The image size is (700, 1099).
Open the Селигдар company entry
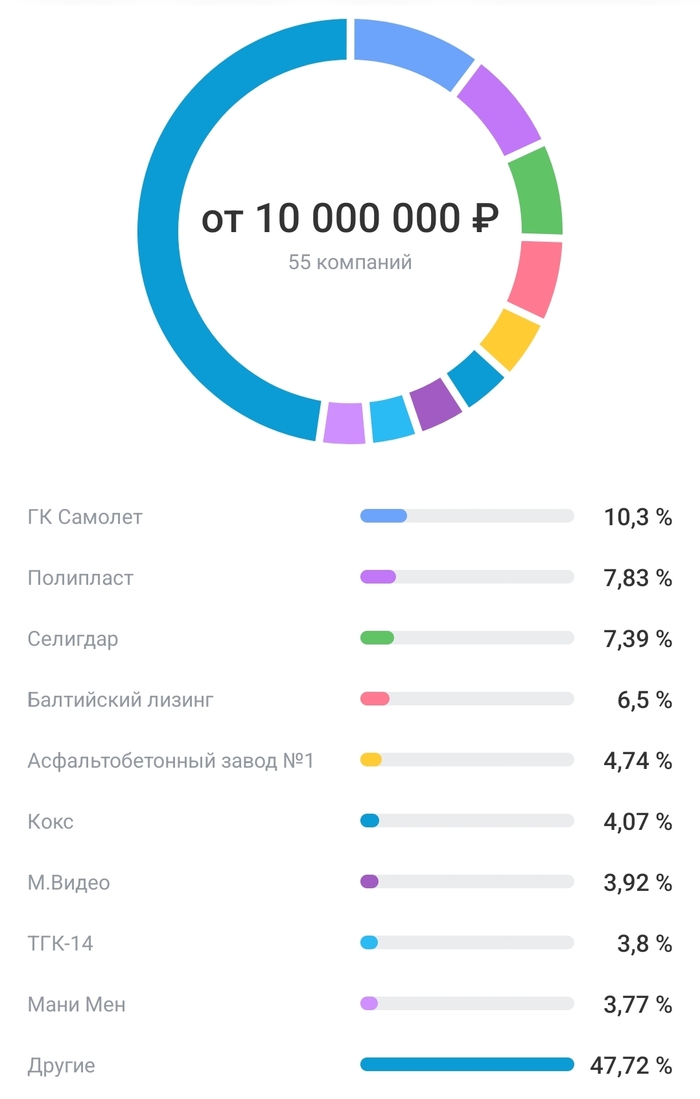point(72,639)
